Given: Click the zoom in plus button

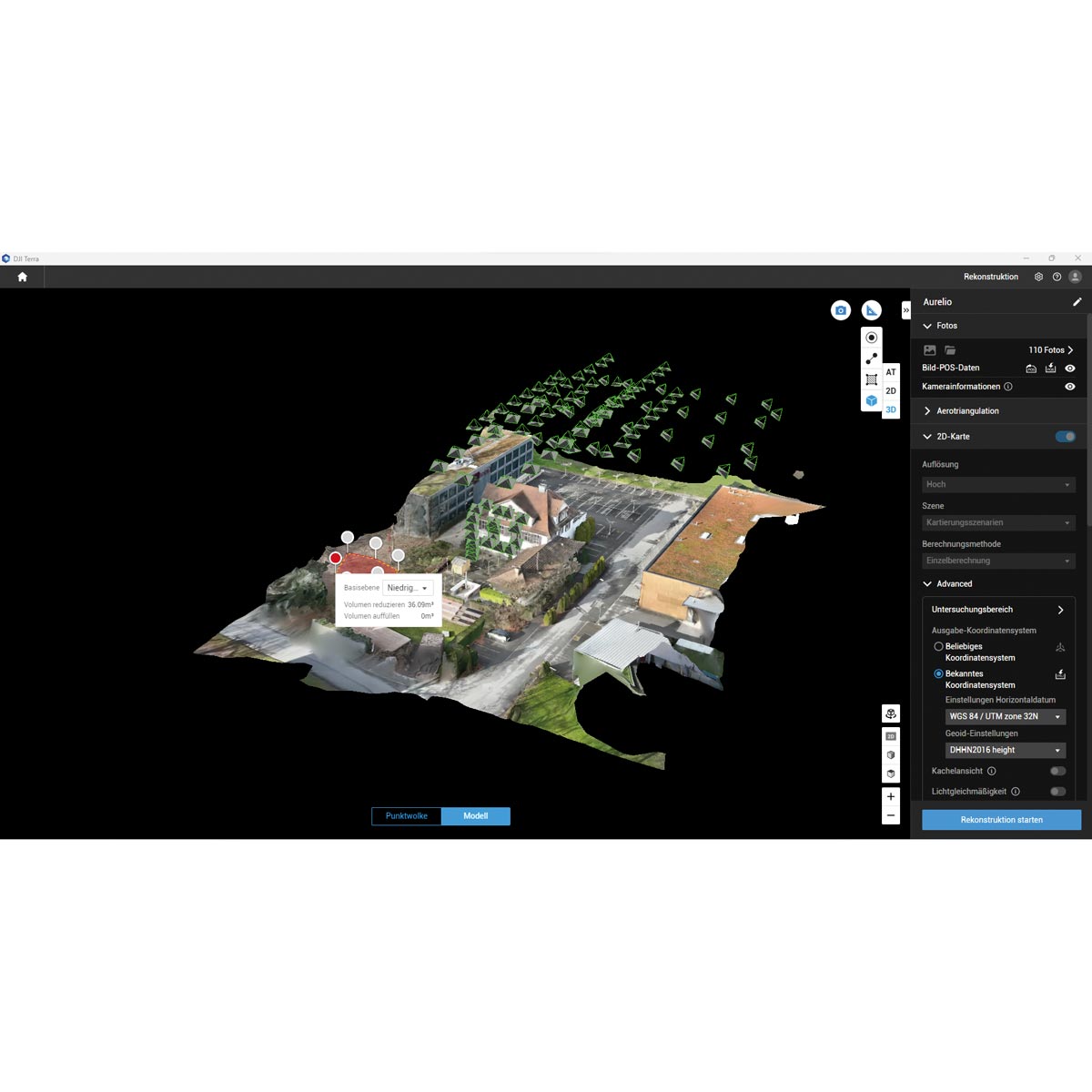Looking at the screenshot, I should click(x=891, y=796).
